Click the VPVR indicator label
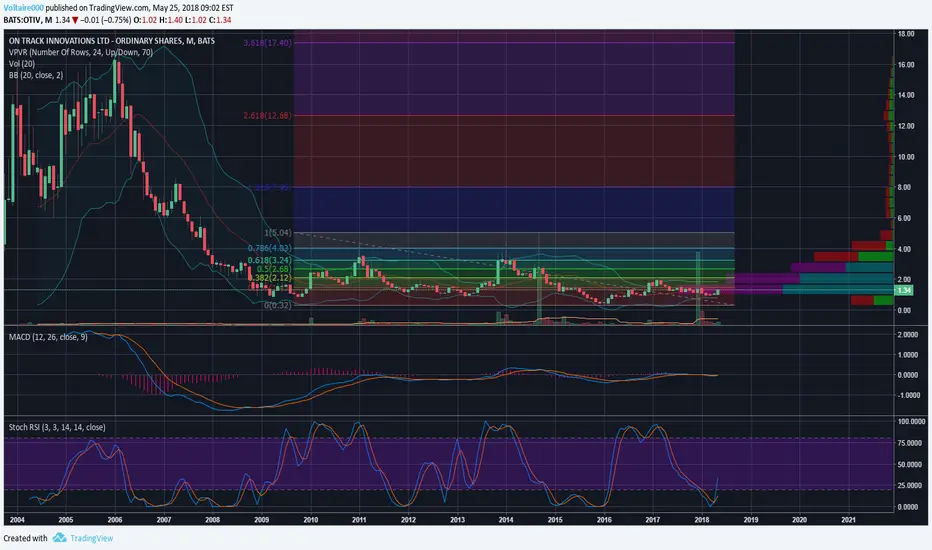The width and height of the screenshot is (932, 550). click(x=81, y=52)
